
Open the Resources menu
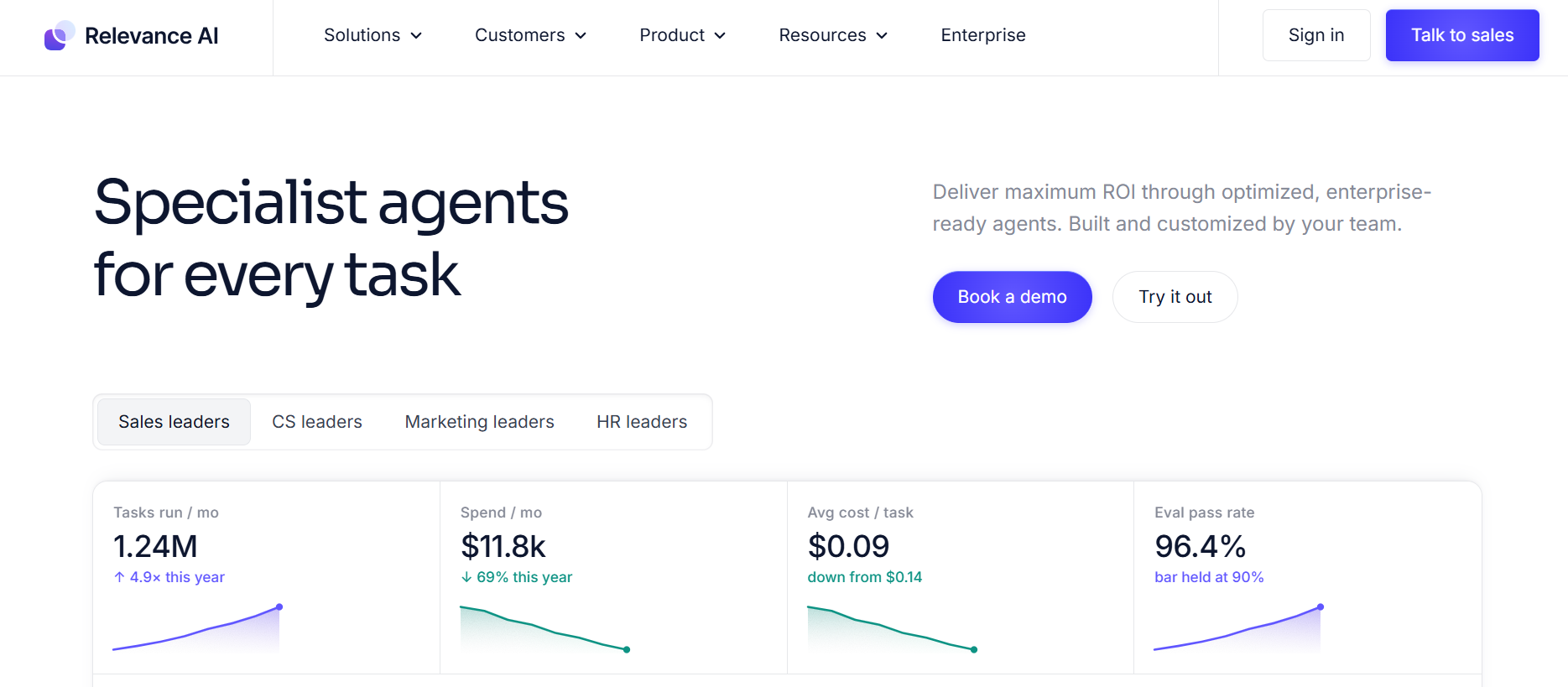[x=833, y=35]
